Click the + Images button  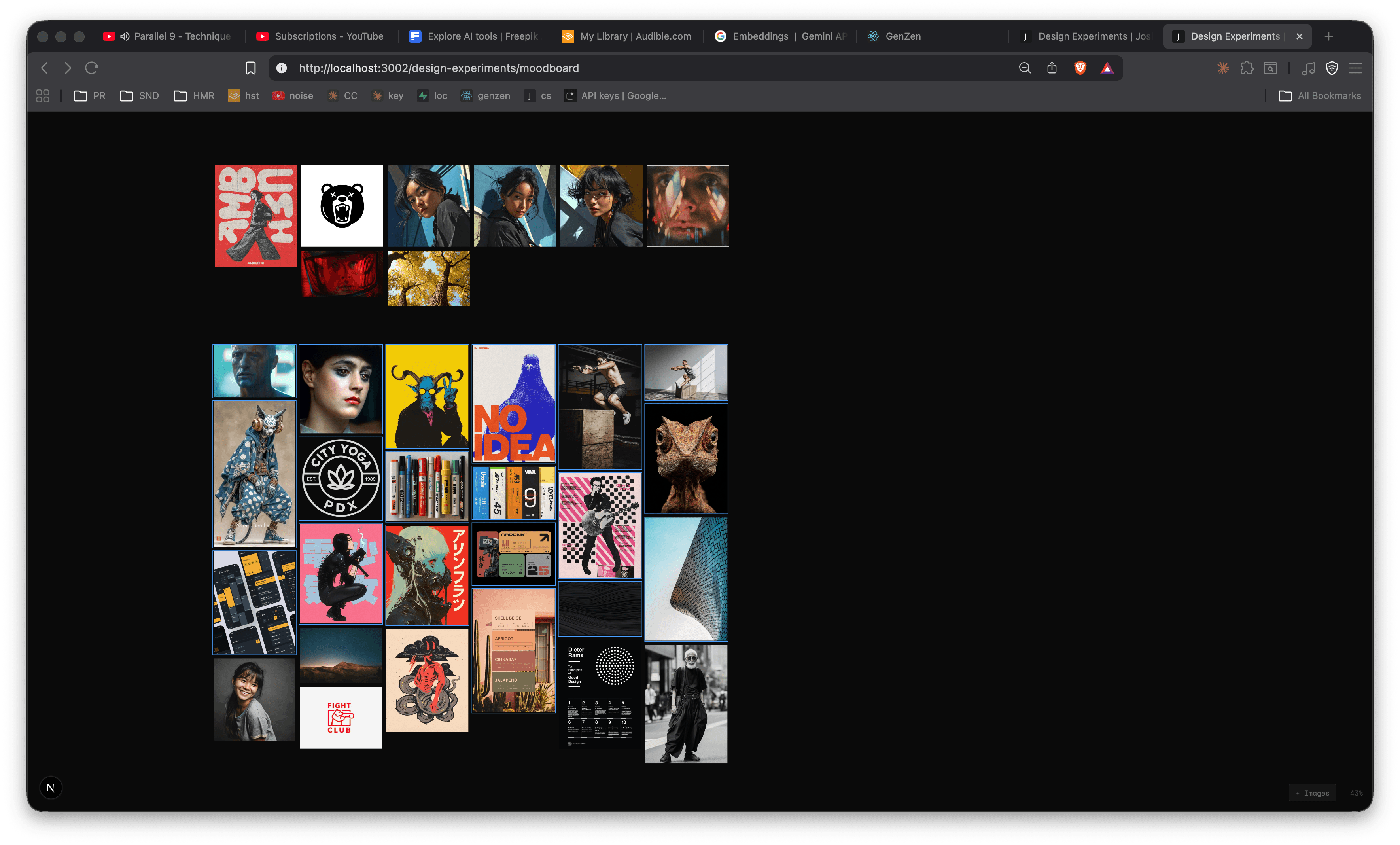coord(1313,793)
